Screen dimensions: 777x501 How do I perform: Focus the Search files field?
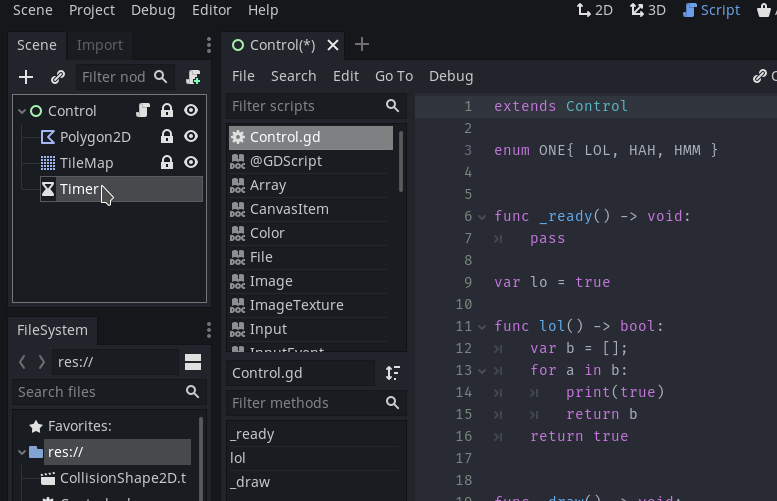(110, 392)
